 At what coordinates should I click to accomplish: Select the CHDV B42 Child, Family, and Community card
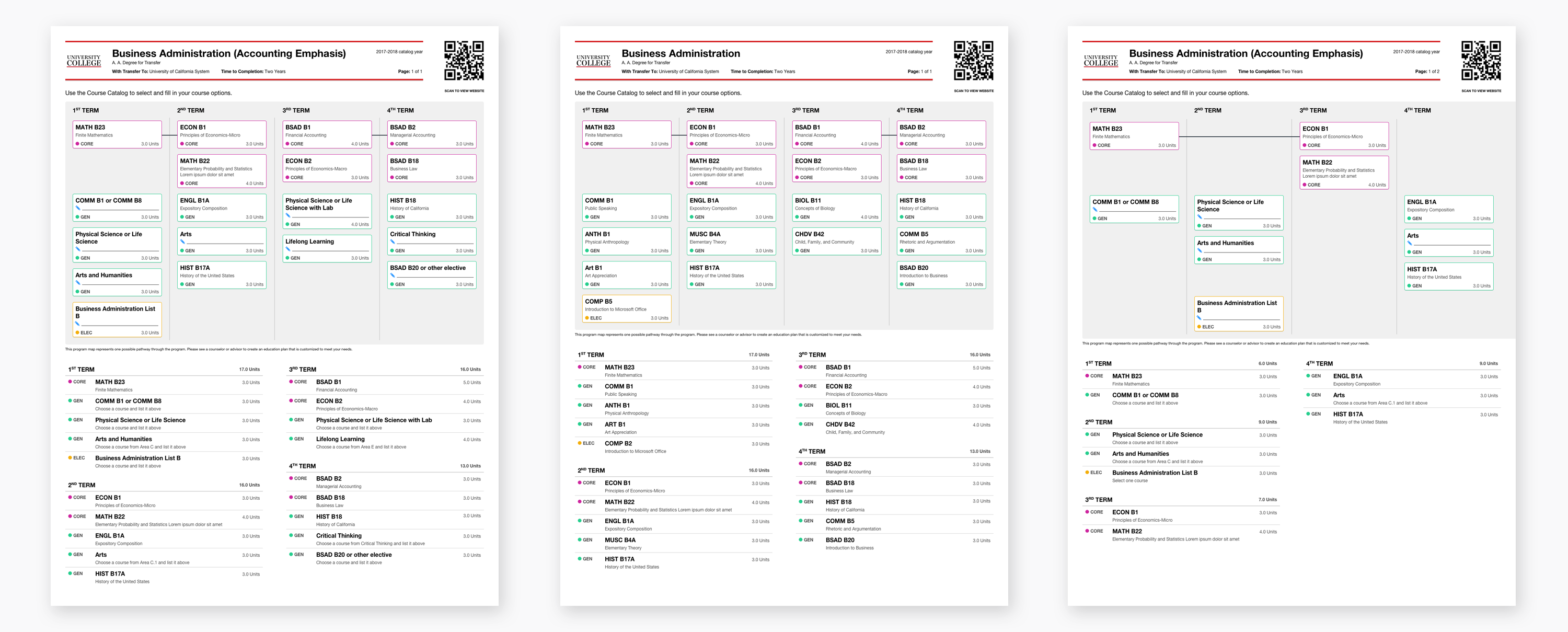[x=837, y=241]
